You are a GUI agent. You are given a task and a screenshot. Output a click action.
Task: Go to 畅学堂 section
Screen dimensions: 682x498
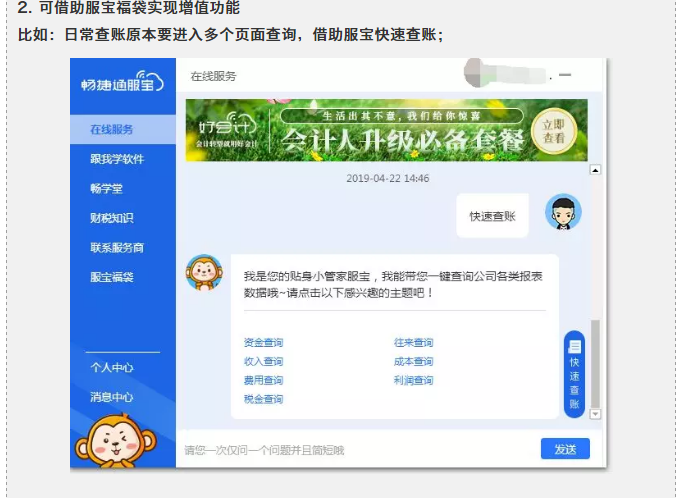(106, 188)
